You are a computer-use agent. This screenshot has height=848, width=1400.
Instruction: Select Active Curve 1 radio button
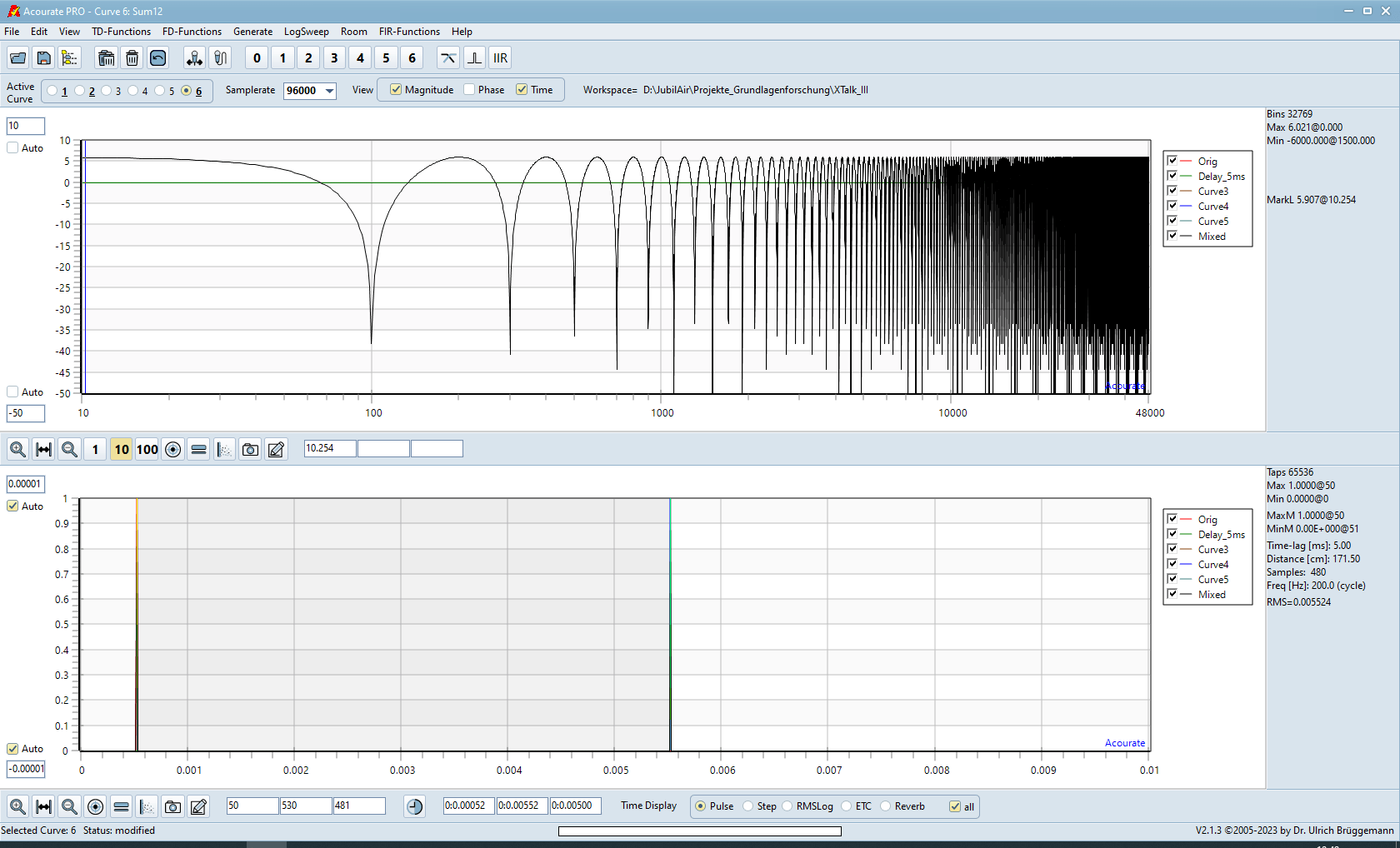coord(52,91)
